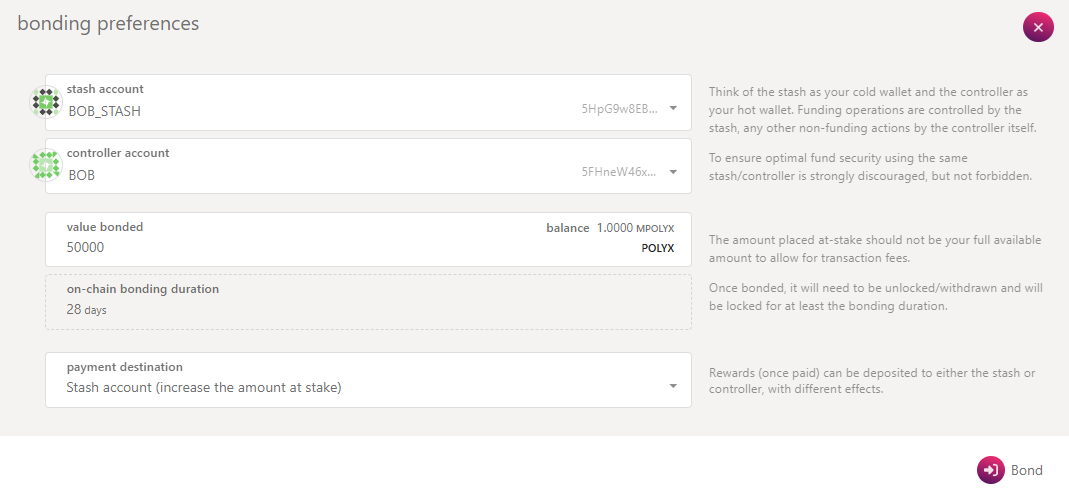
Task: Select the BOB controller account name
Action: pyautogui.click(x=81, y=175)
